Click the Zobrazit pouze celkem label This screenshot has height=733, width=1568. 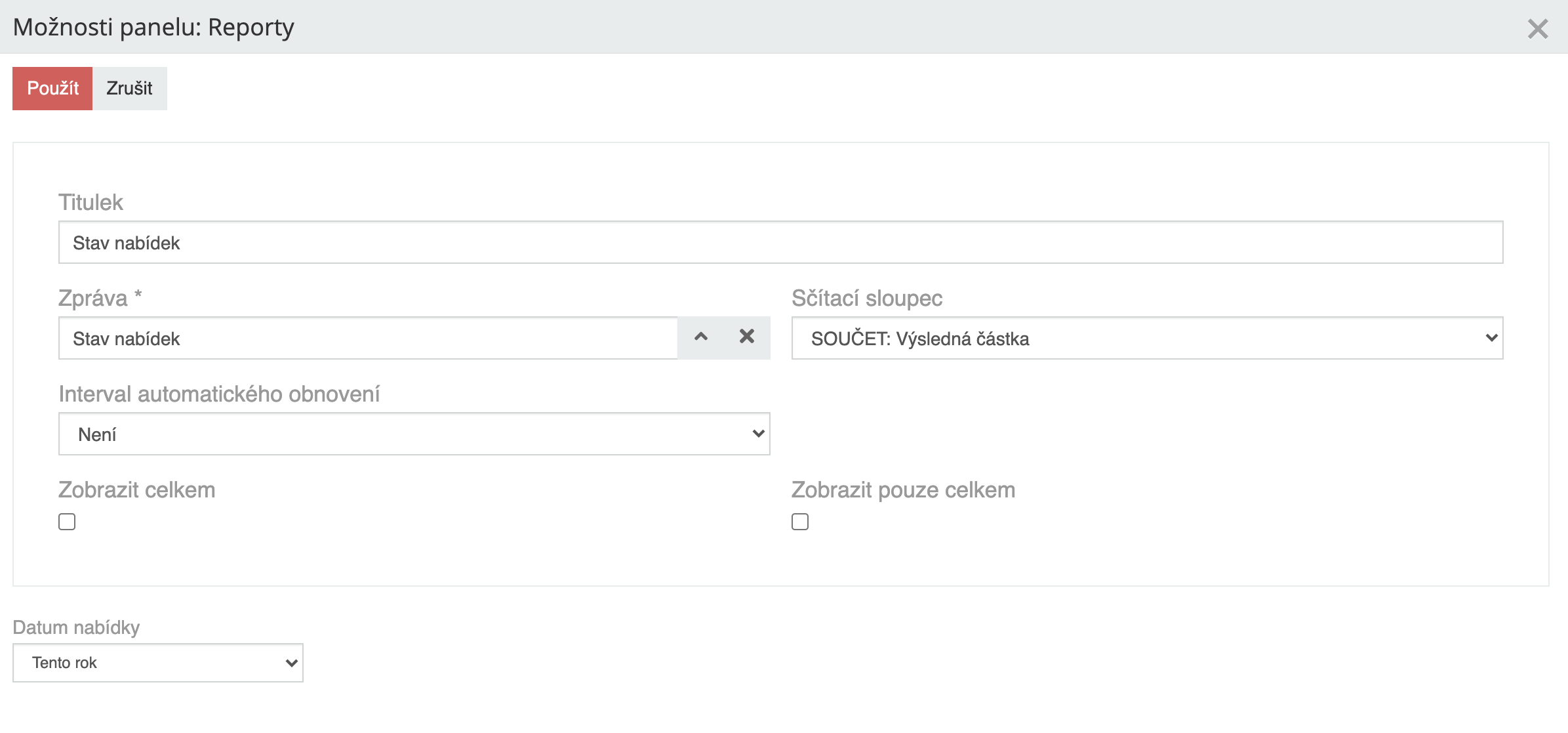click(x=903, y=490)
